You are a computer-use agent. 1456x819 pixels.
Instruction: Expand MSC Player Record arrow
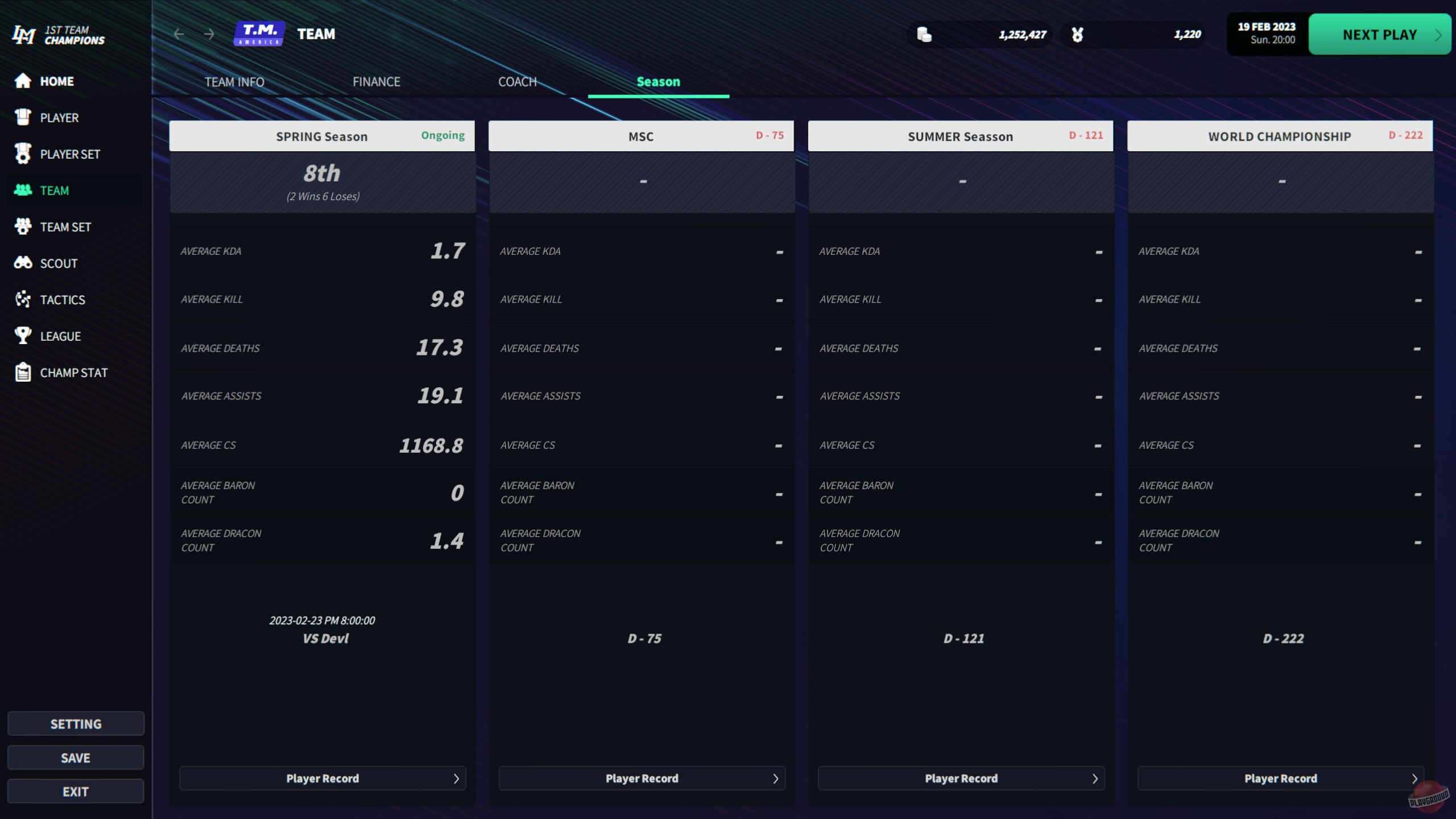[775, 779]
